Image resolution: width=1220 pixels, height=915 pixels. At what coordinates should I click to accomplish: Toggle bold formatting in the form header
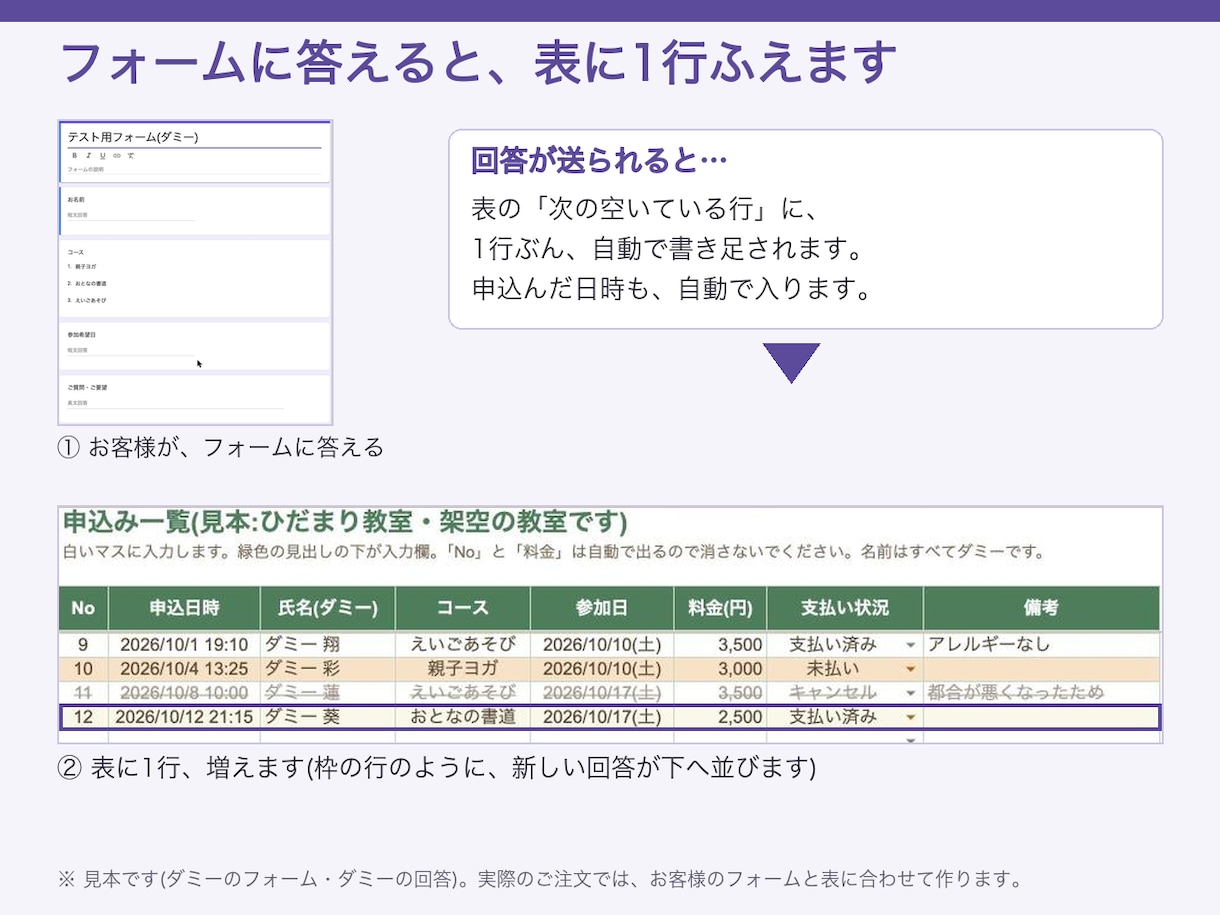[x=75, y=156]
